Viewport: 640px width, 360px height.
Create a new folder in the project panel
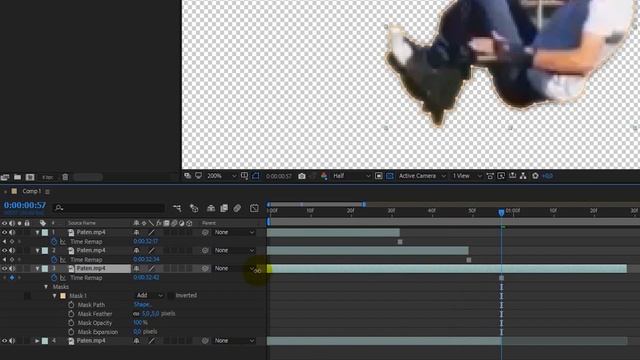pyautogui.click(x=18, y=177)
